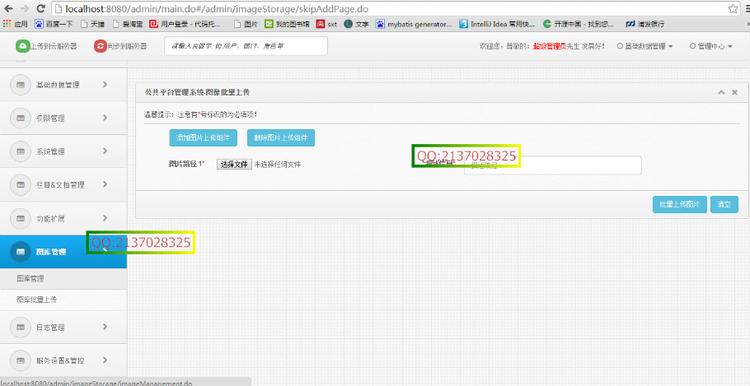Click the 选择文件 file chooser button
Viewport: 750px width, 386px height.
pos(234,164)
